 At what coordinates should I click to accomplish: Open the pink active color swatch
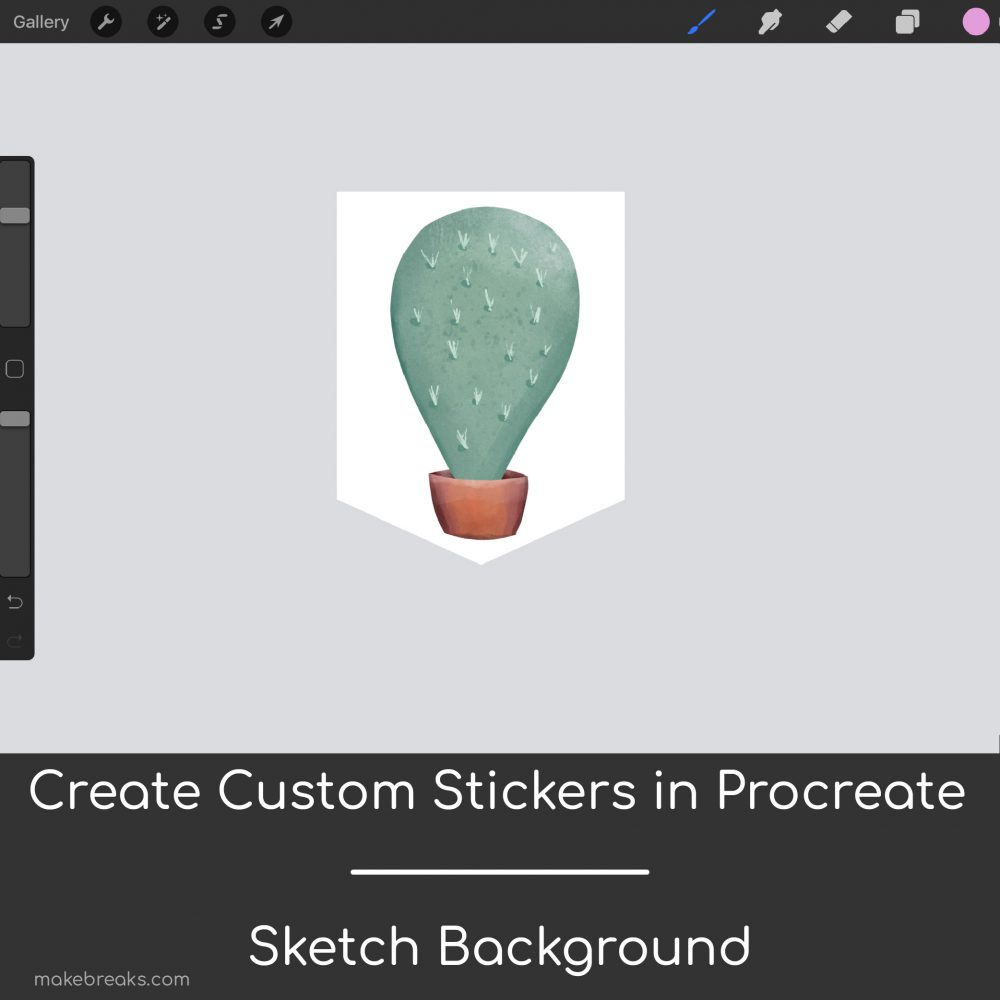point(976,22)
